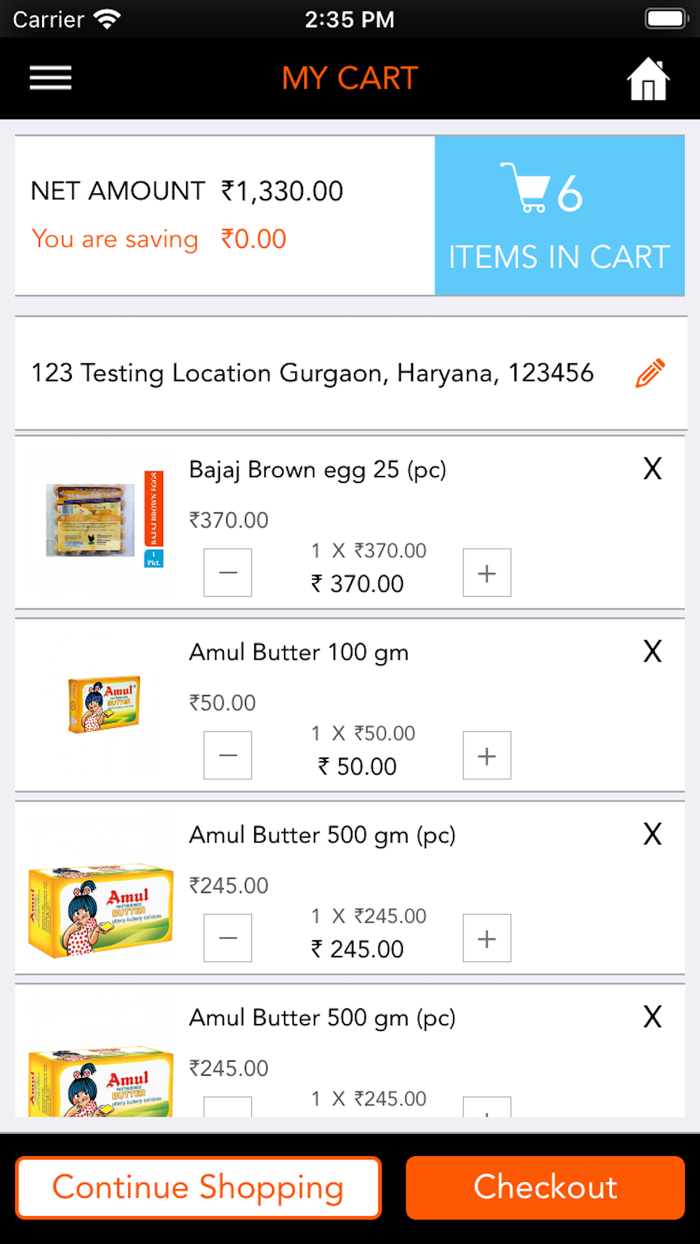The image size is (700, 1244).
Task: Decrease first Amul Butter 500 gm quantity
Action: tap(228, 938)
